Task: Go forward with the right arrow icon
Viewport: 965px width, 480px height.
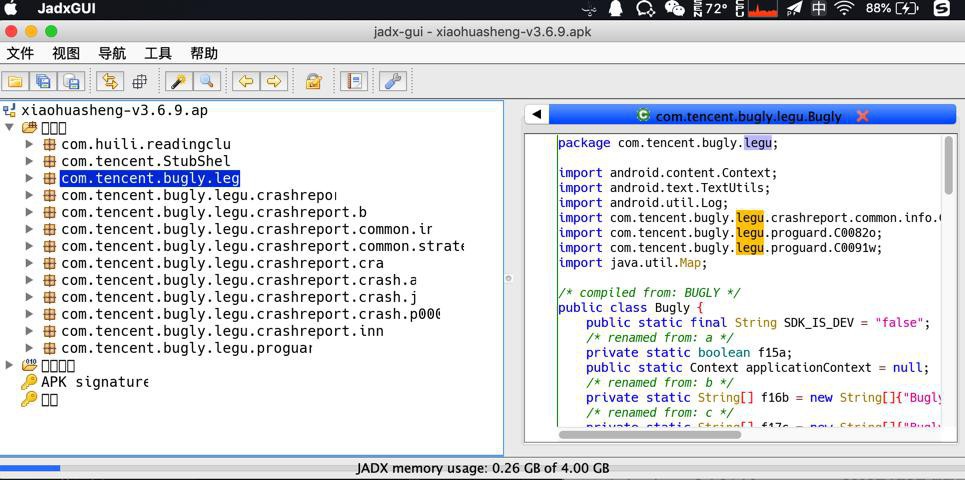Action: tap(274, 81)
